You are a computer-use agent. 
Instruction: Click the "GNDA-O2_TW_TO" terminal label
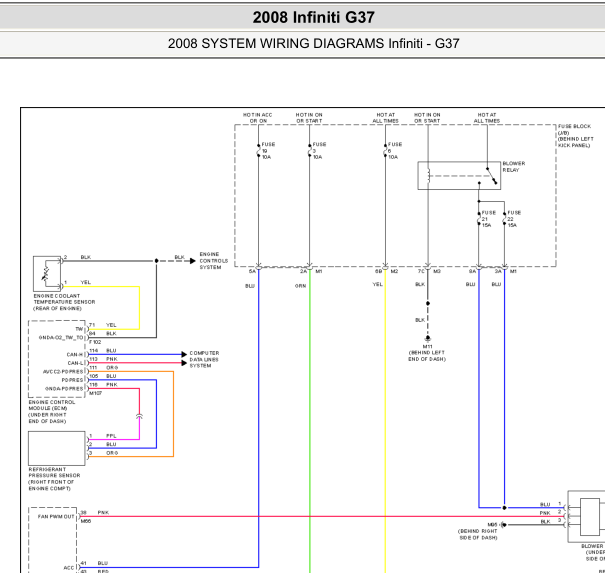(61, 338)
